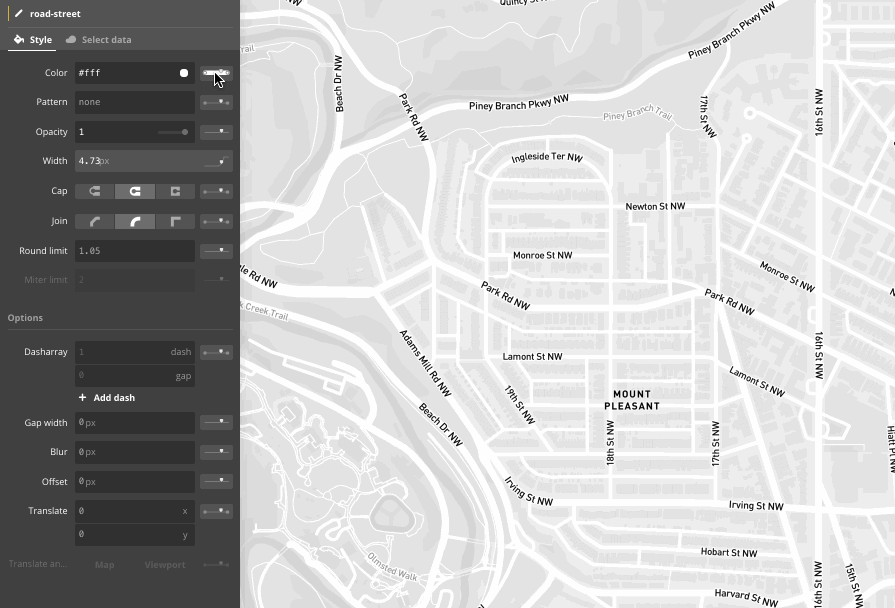Select the Map translate anchor option
The width and height of the screenshot is (895, 608).
[x=104, y=564]
